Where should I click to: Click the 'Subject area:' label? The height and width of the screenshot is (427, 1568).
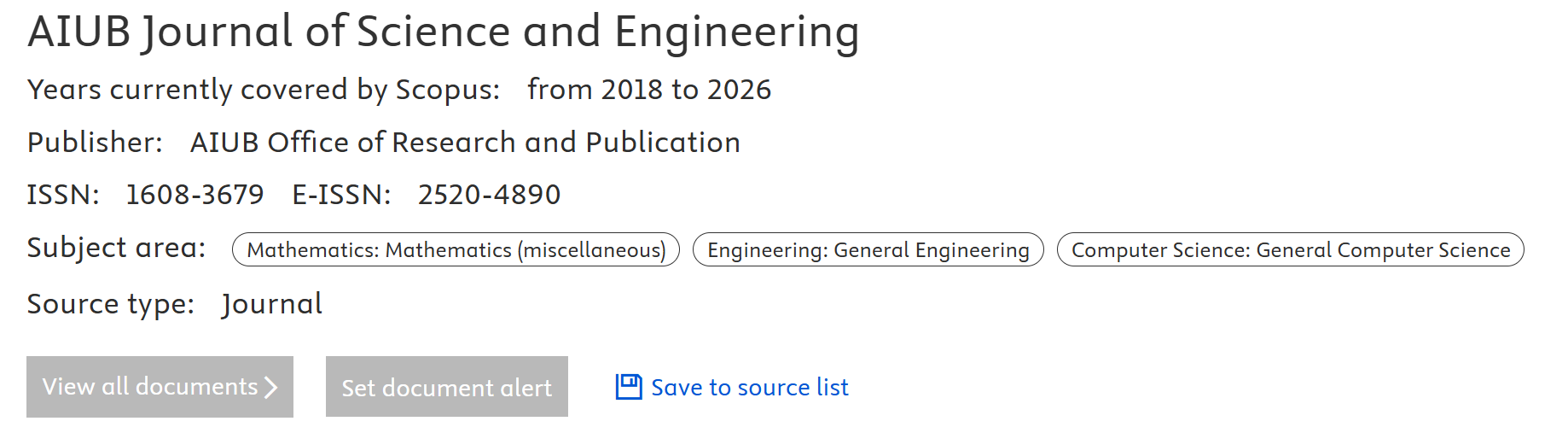tap(116, 248)
